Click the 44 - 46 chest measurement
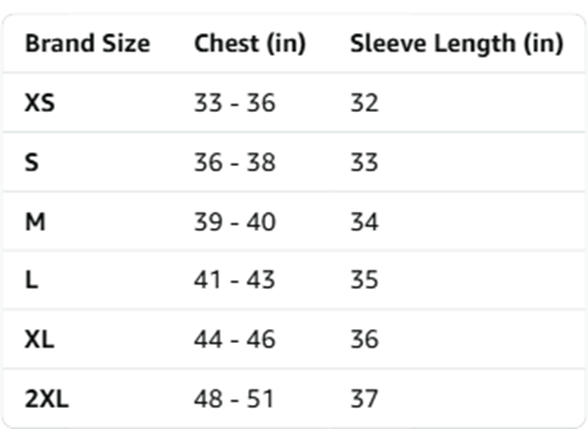The image size is (588, 441). click(x=235, y=339)
